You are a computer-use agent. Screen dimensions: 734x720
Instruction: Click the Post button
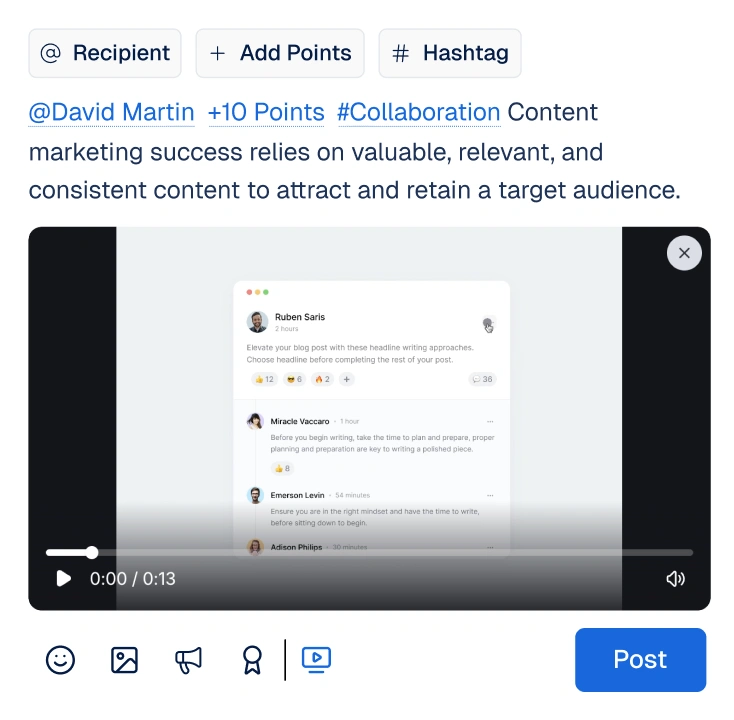point(640,660)
